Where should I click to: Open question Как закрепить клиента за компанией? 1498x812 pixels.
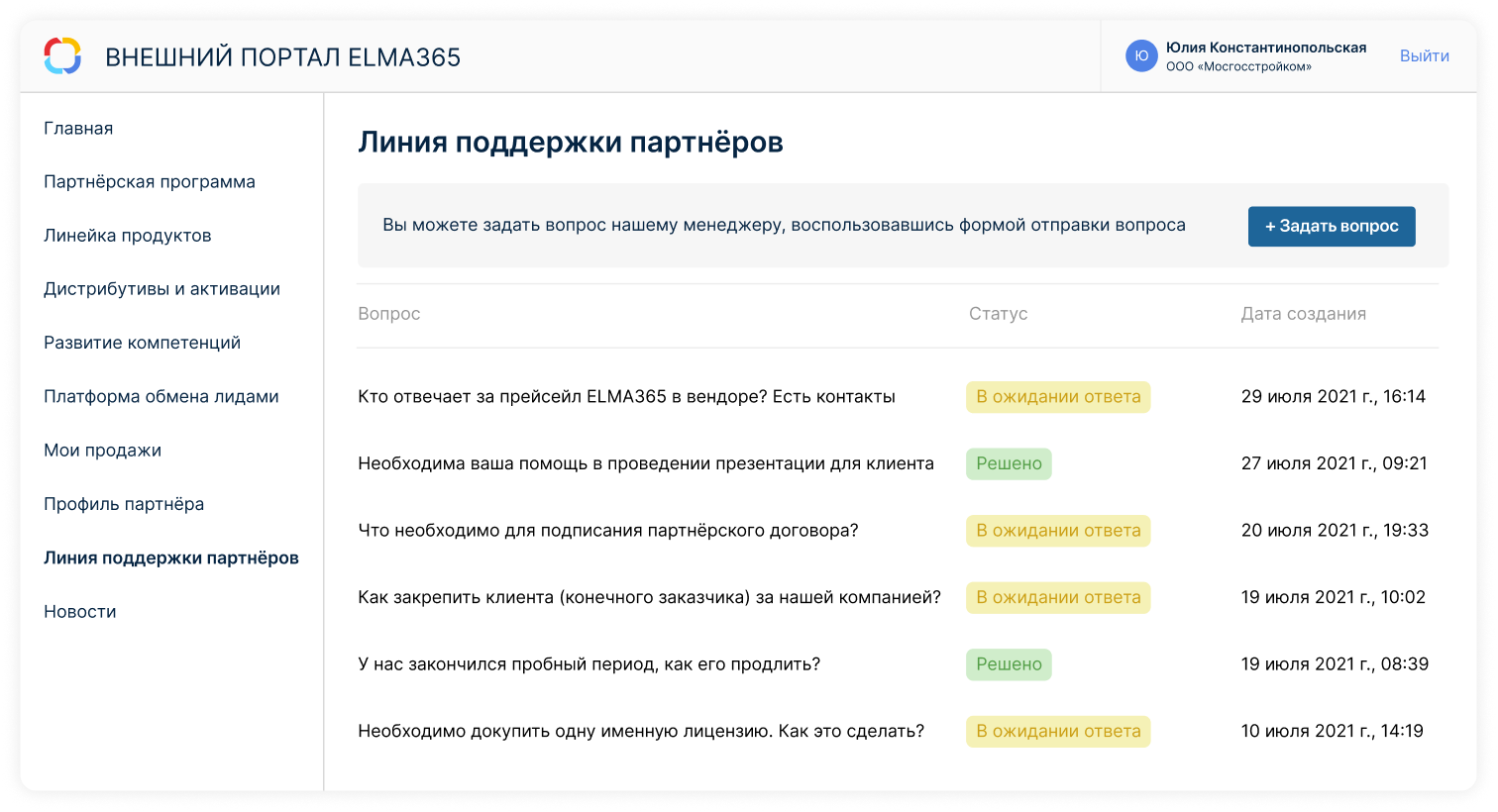pos(649,597)
